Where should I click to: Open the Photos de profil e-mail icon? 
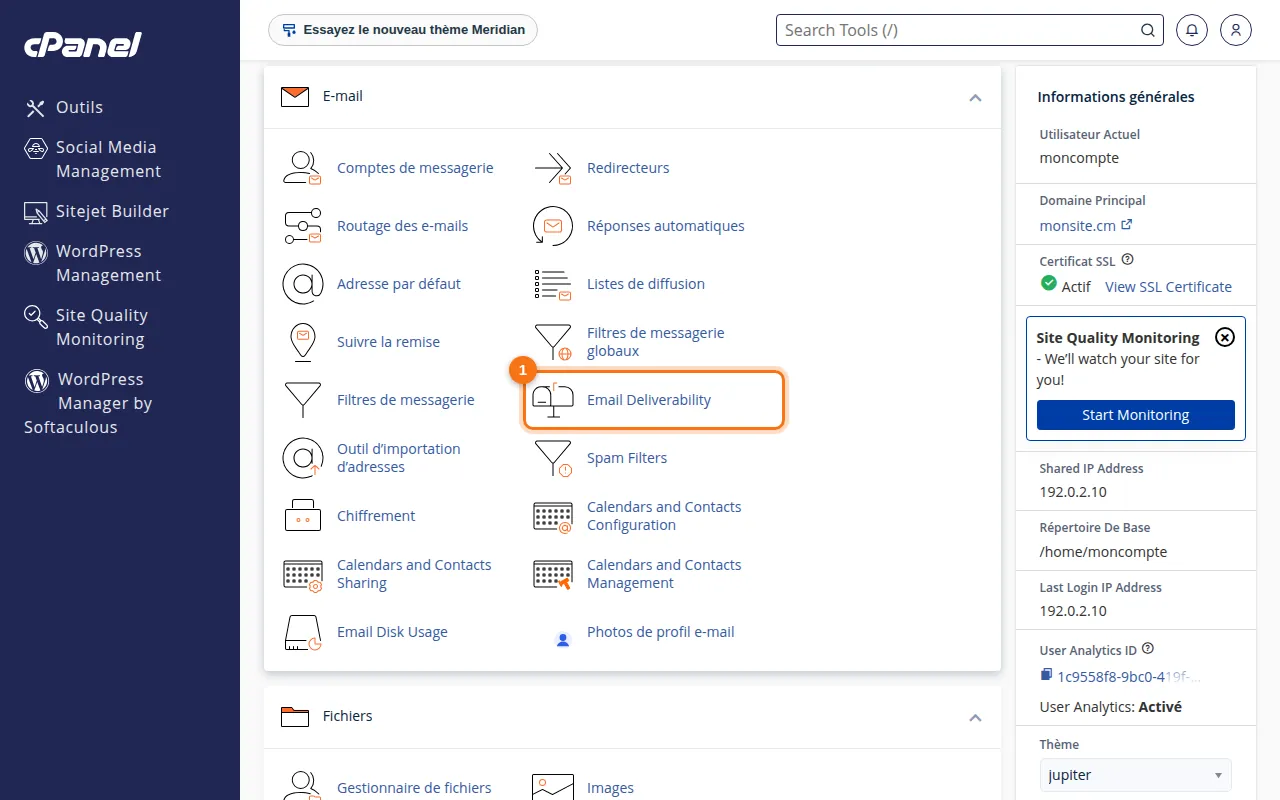[563, 638]
